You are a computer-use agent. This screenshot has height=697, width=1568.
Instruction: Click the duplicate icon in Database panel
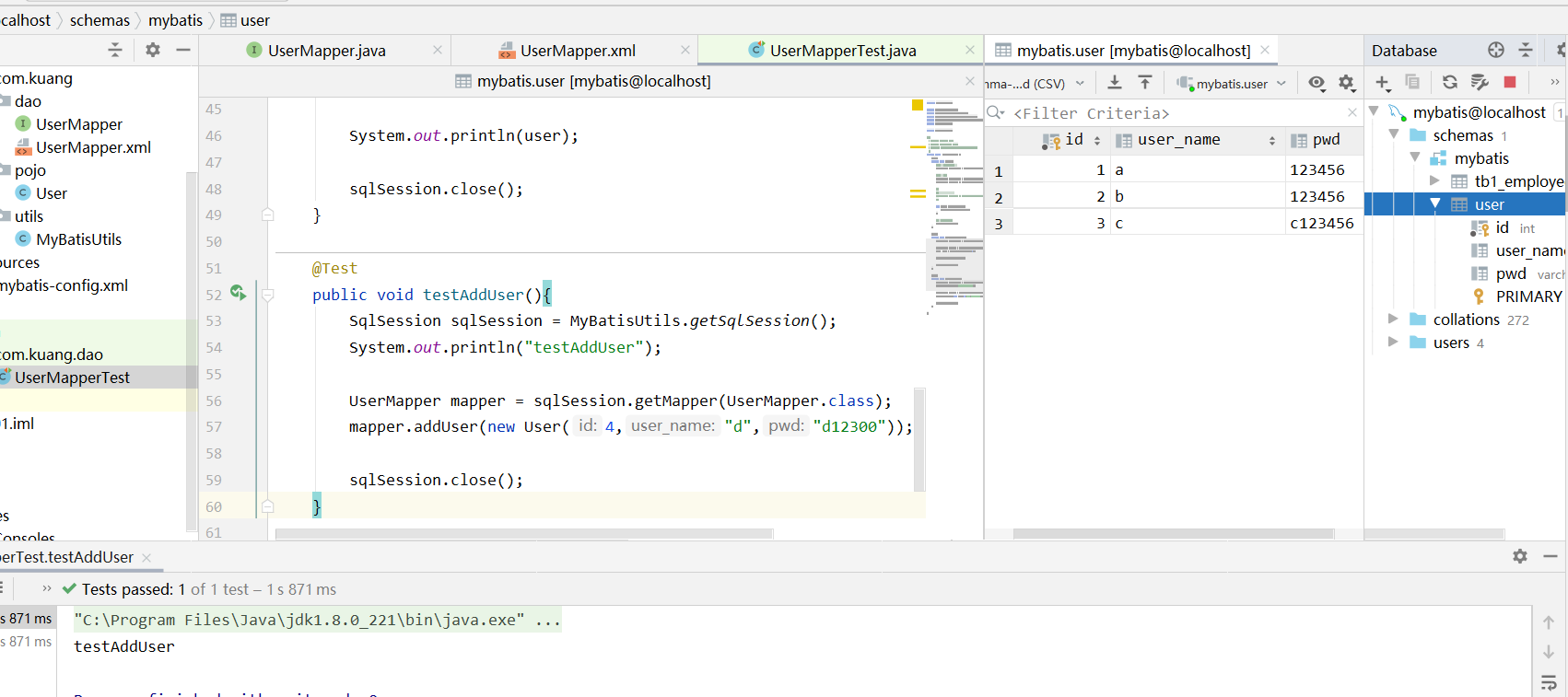point(1412,82)
